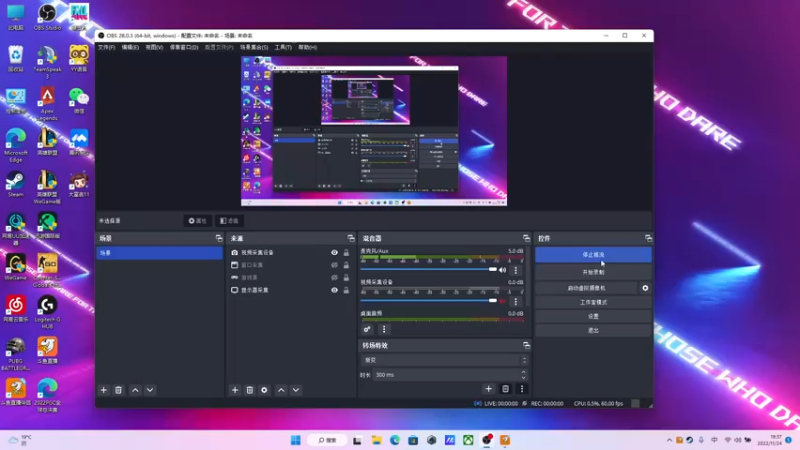This screenshot has width=800, height=450.
Task: Open mixer panel menu dots beside gear
Action: coord(384,329)
